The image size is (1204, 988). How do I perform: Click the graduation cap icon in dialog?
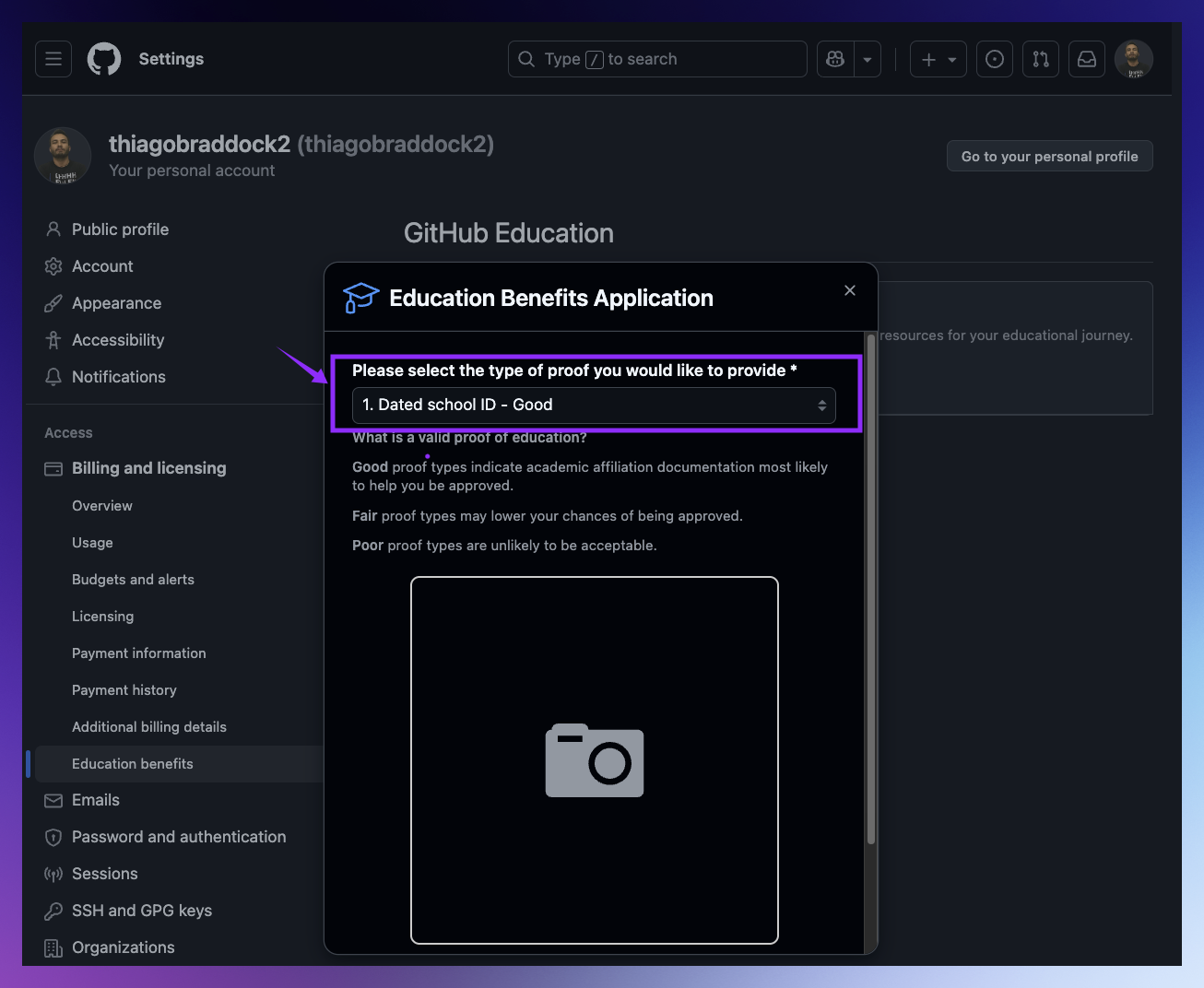click(360, 298)
